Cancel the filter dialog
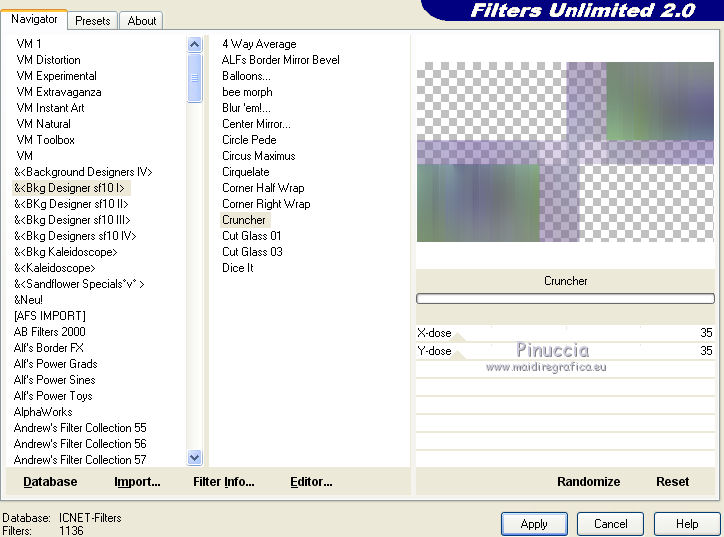The height and width of the screenshot is (537, 724). tap(610, 524)
